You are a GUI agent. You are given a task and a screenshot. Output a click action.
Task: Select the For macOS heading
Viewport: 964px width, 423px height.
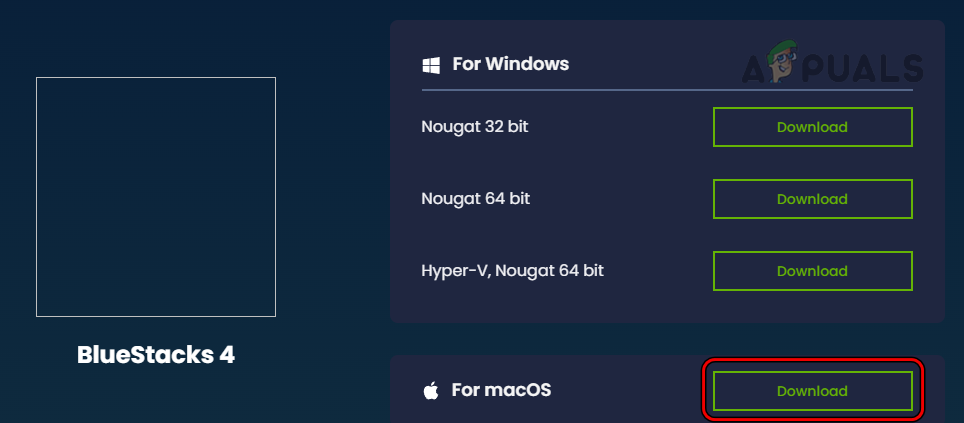[x=501, y=390]
